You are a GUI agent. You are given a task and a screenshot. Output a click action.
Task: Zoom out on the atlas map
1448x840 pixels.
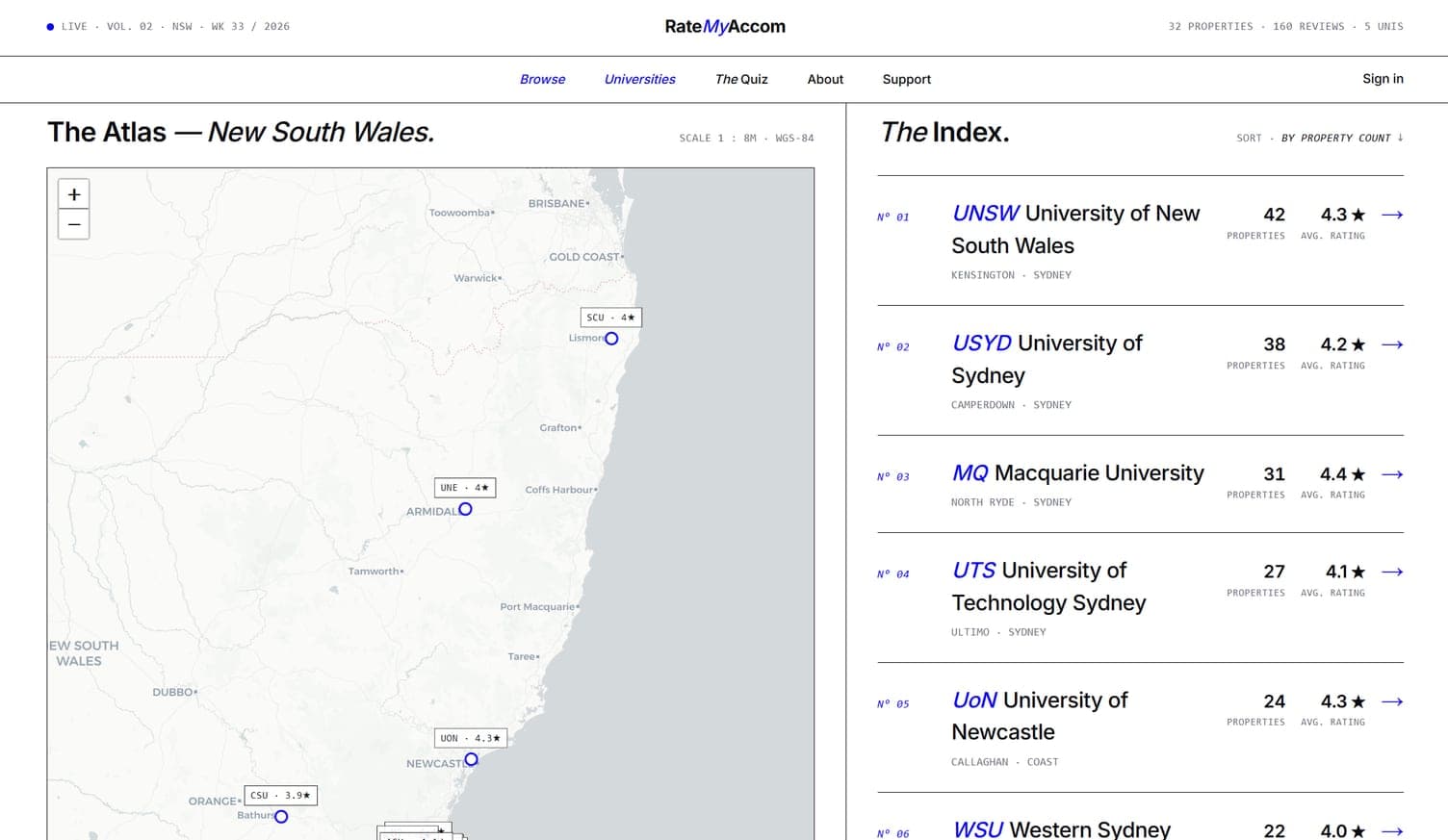[74, 224]
